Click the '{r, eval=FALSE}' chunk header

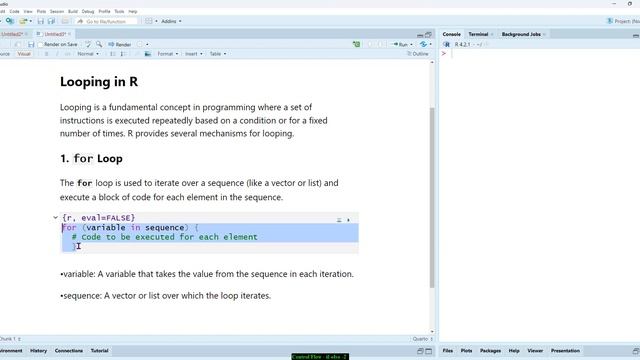[x=98, y=218]
